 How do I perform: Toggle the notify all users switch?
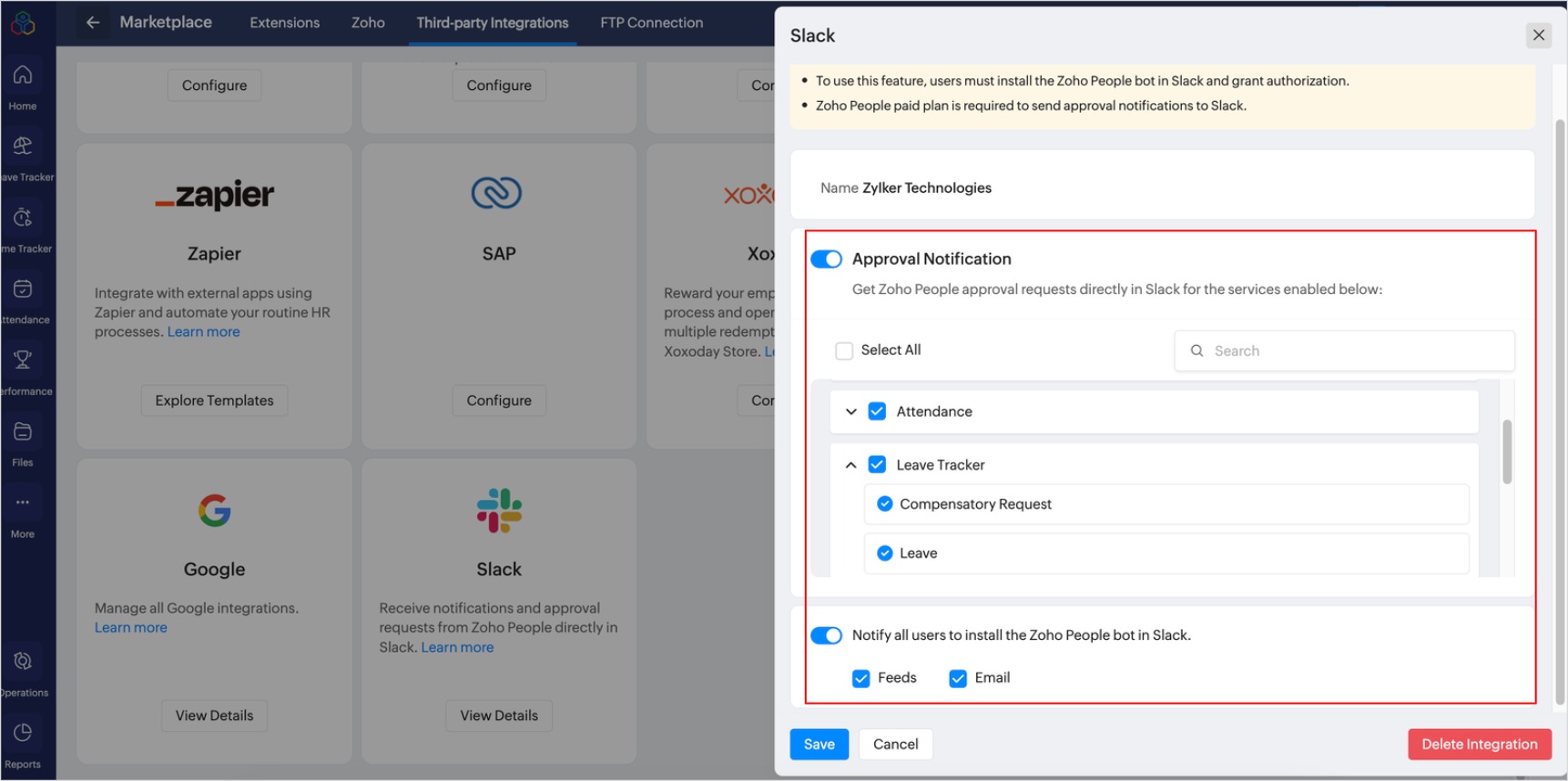[826, 635]
